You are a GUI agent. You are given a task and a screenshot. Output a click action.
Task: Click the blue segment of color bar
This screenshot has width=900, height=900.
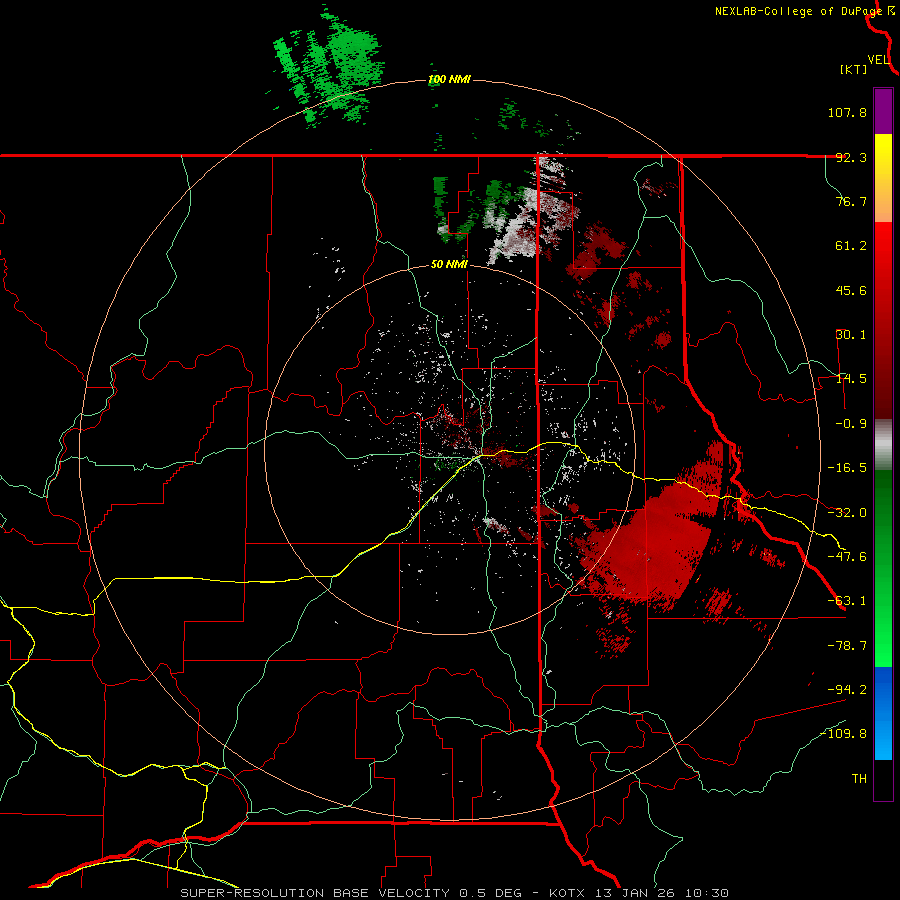(x=883, y=713)
